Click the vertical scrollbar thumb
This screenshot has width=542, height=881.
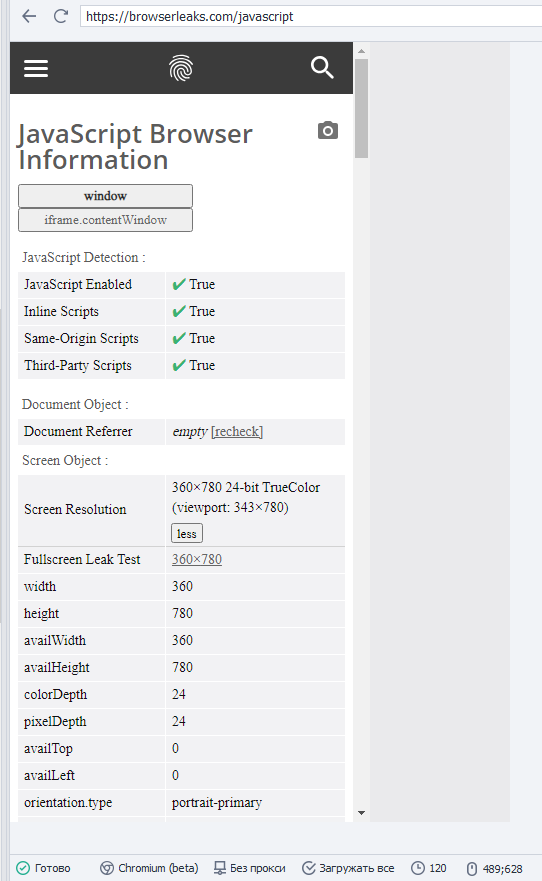point(361,108)
